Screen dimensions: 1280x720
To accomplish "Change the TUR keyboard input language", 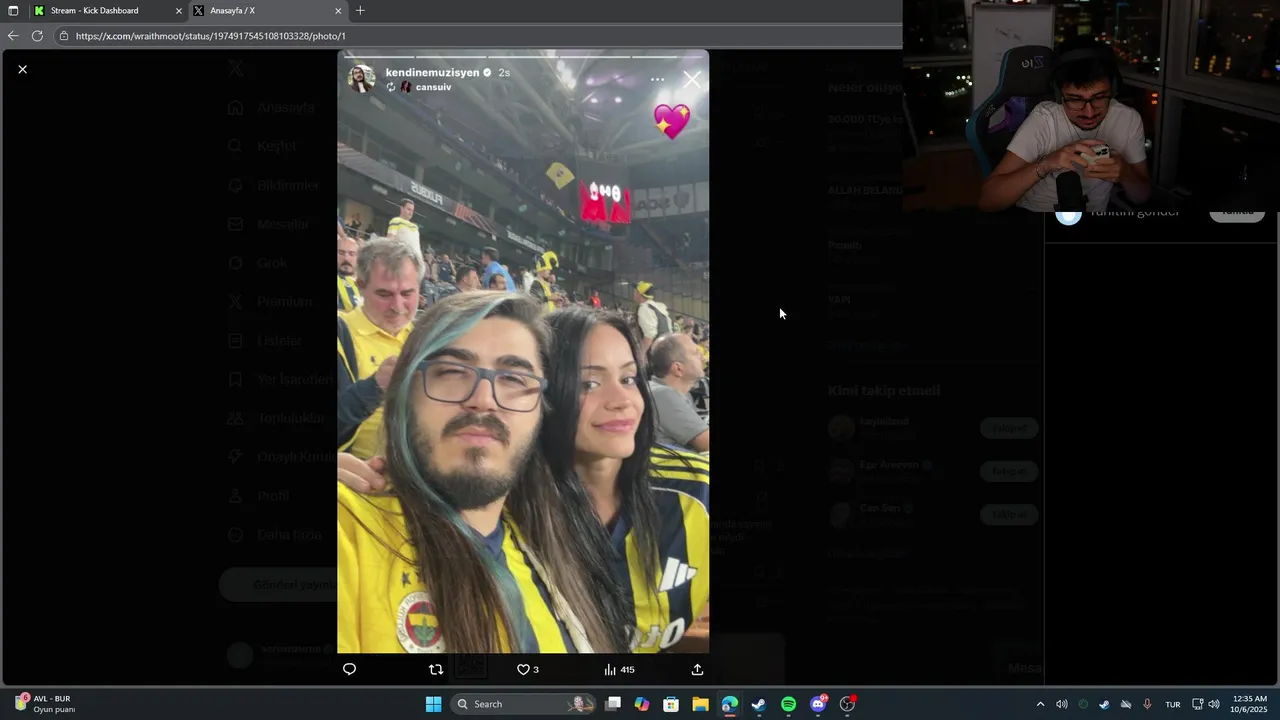I will [1173, 704].
